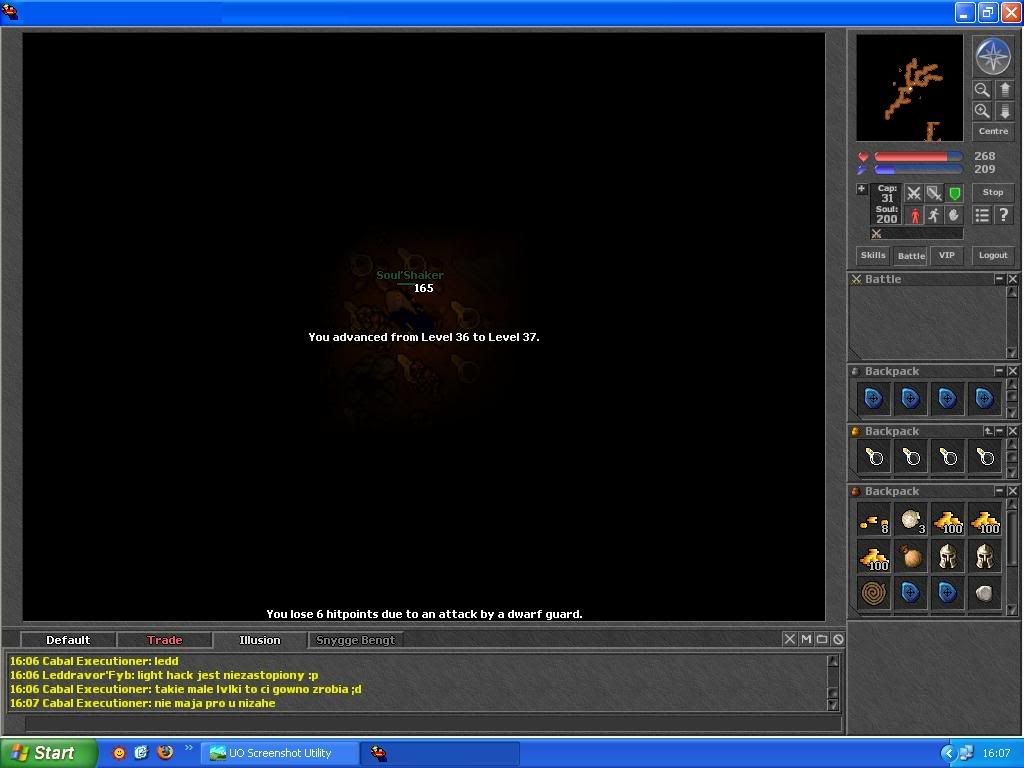Click the compass rose navigation icon
Image resolution: width=1024 pixels, height=768 pixels.
pos(993,56)
